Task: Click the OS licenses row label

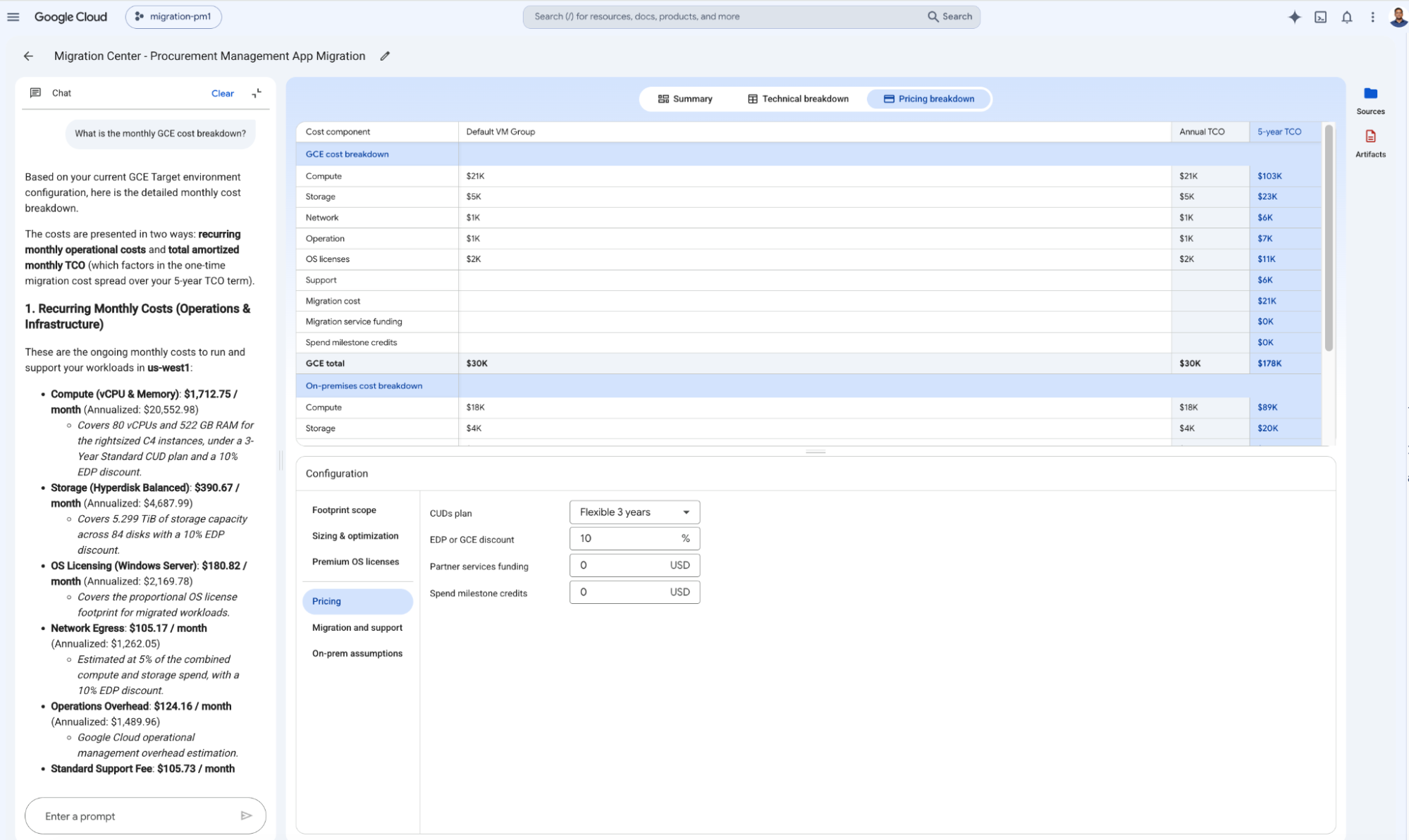Action: tap(327, 259)
